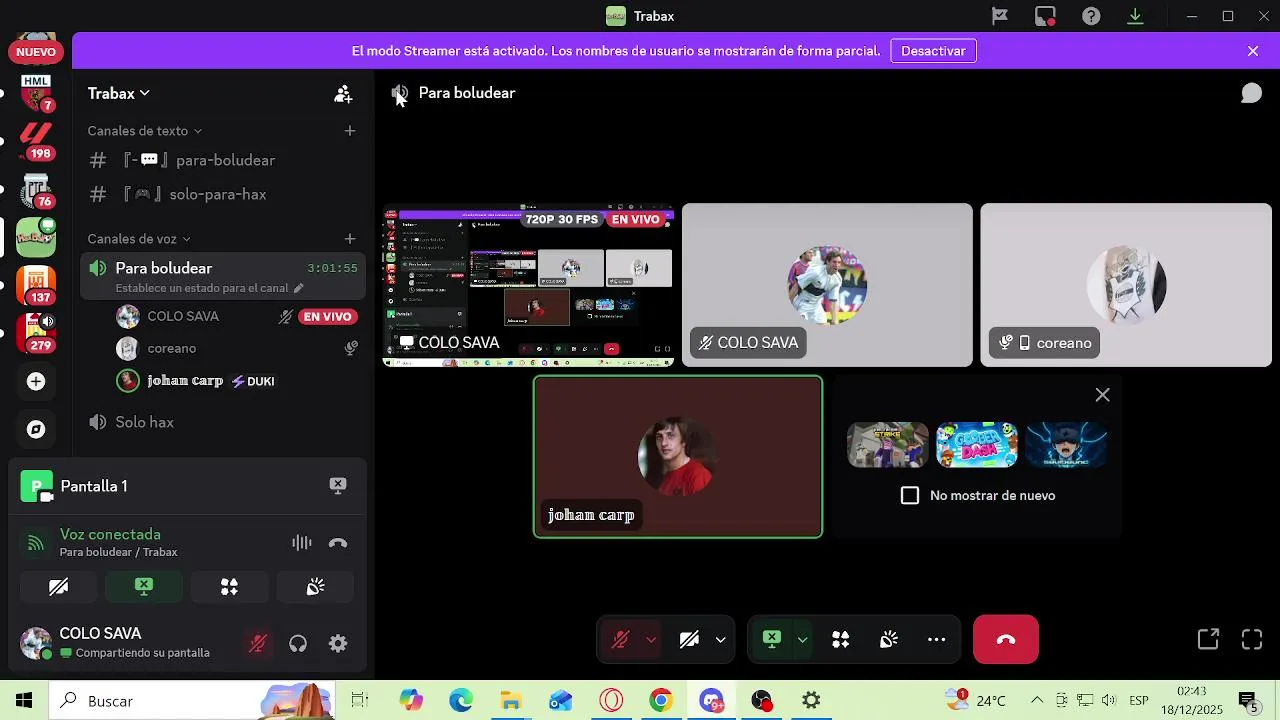
Task: Open the first activity game thumbnail
Action: pyautogui.click(x=888, y=445)
